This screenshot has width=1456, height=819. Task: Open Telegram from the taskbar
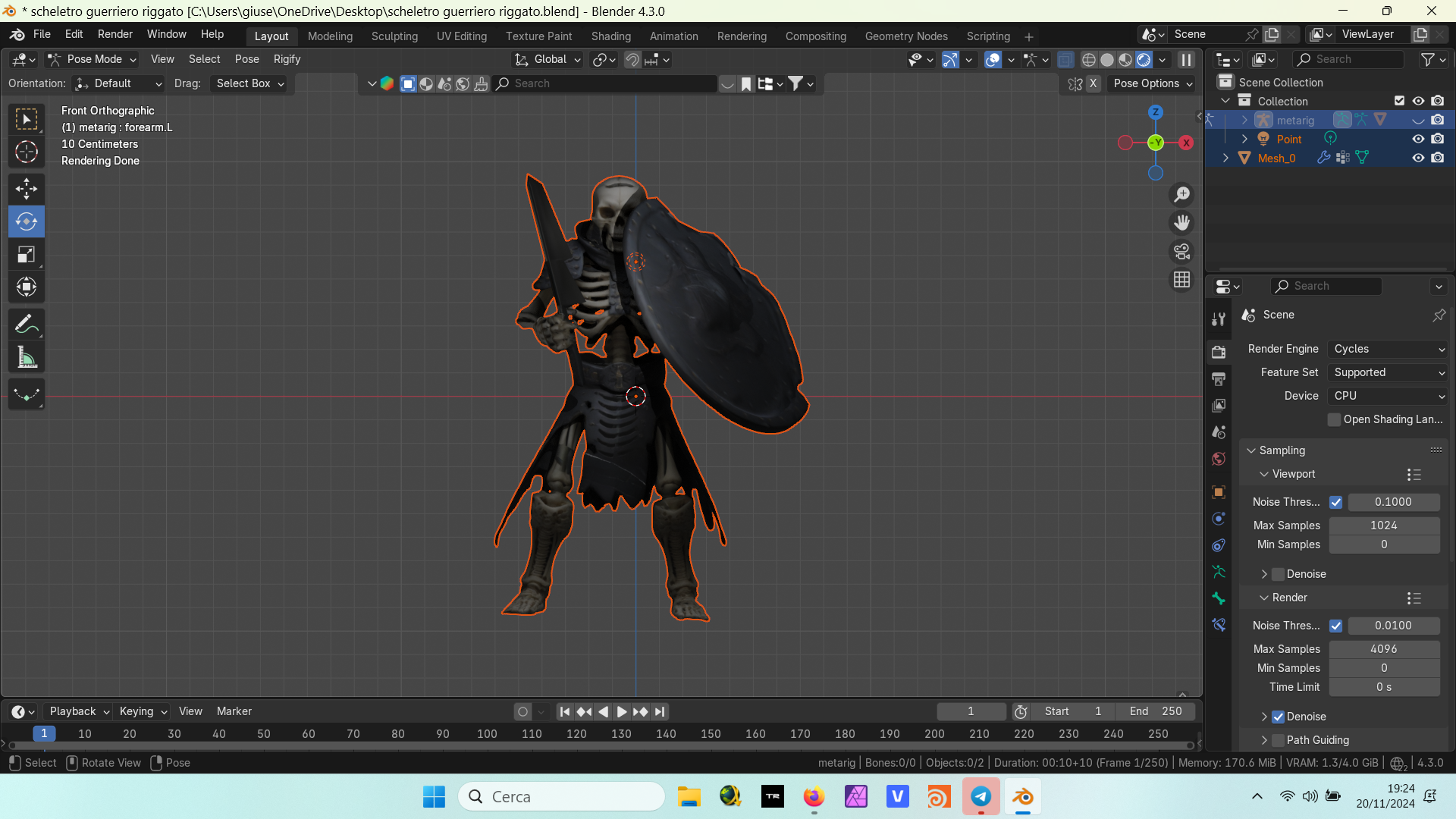point(981,796)
